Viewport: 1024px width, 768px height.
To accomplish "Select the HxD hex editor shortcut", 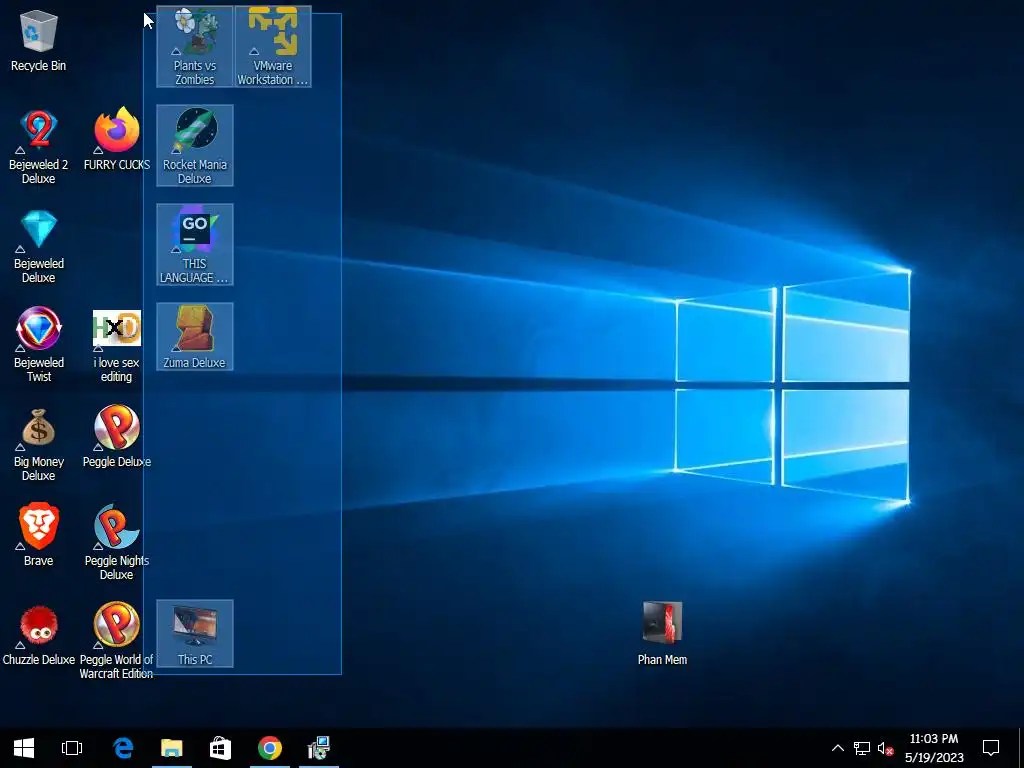I will (117, 345).
